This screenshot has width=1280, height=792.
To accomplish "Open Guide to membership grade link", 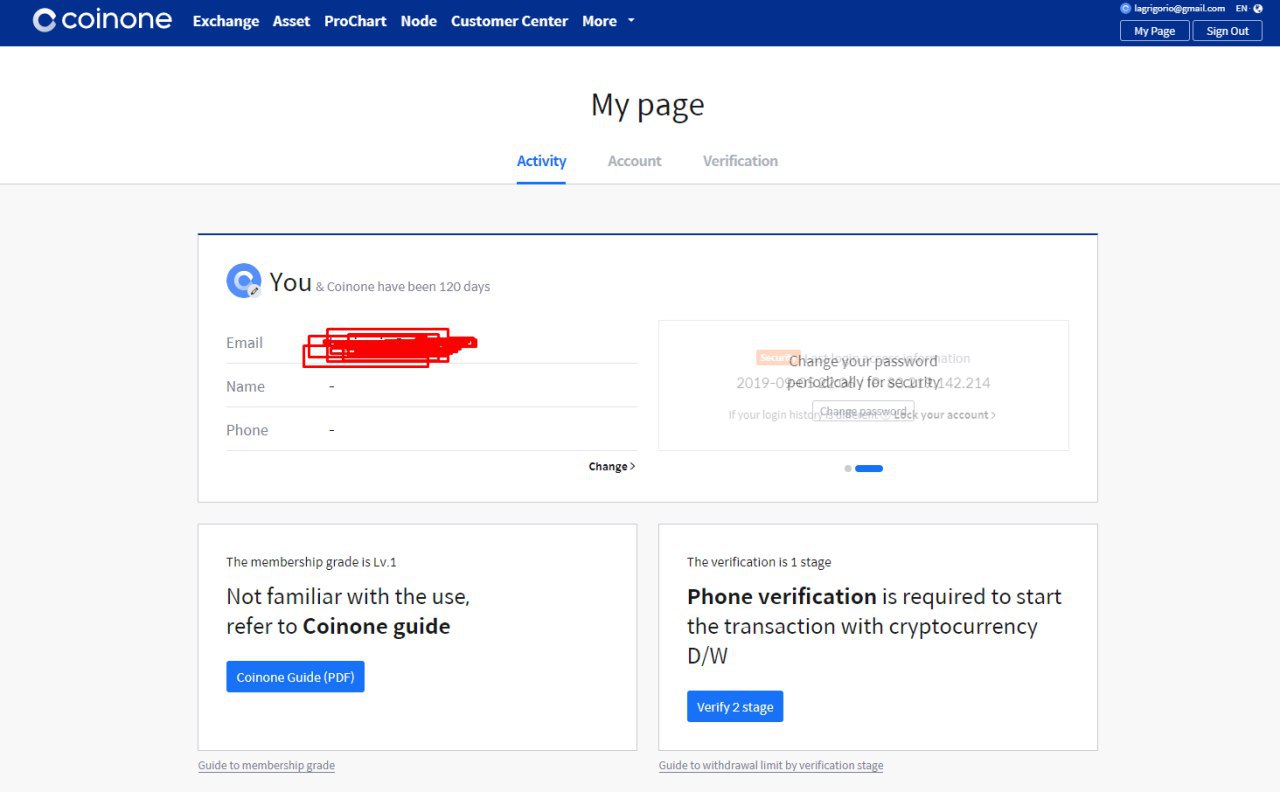I will click(266, 766).
